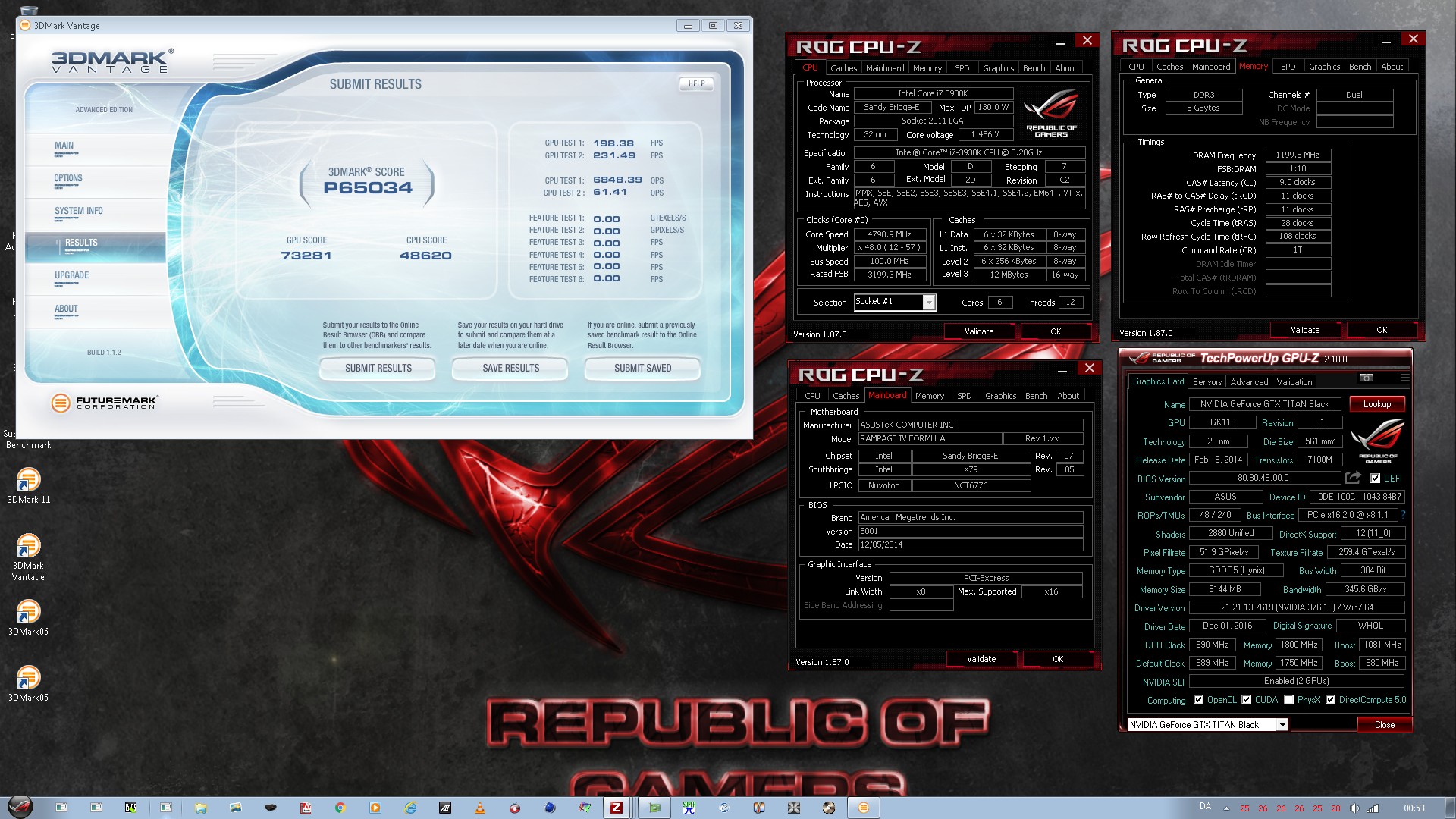Viewport: 1456px width, 819px height.
Task: Click SUBMIT SAVED button
Action: coord(642,368)
